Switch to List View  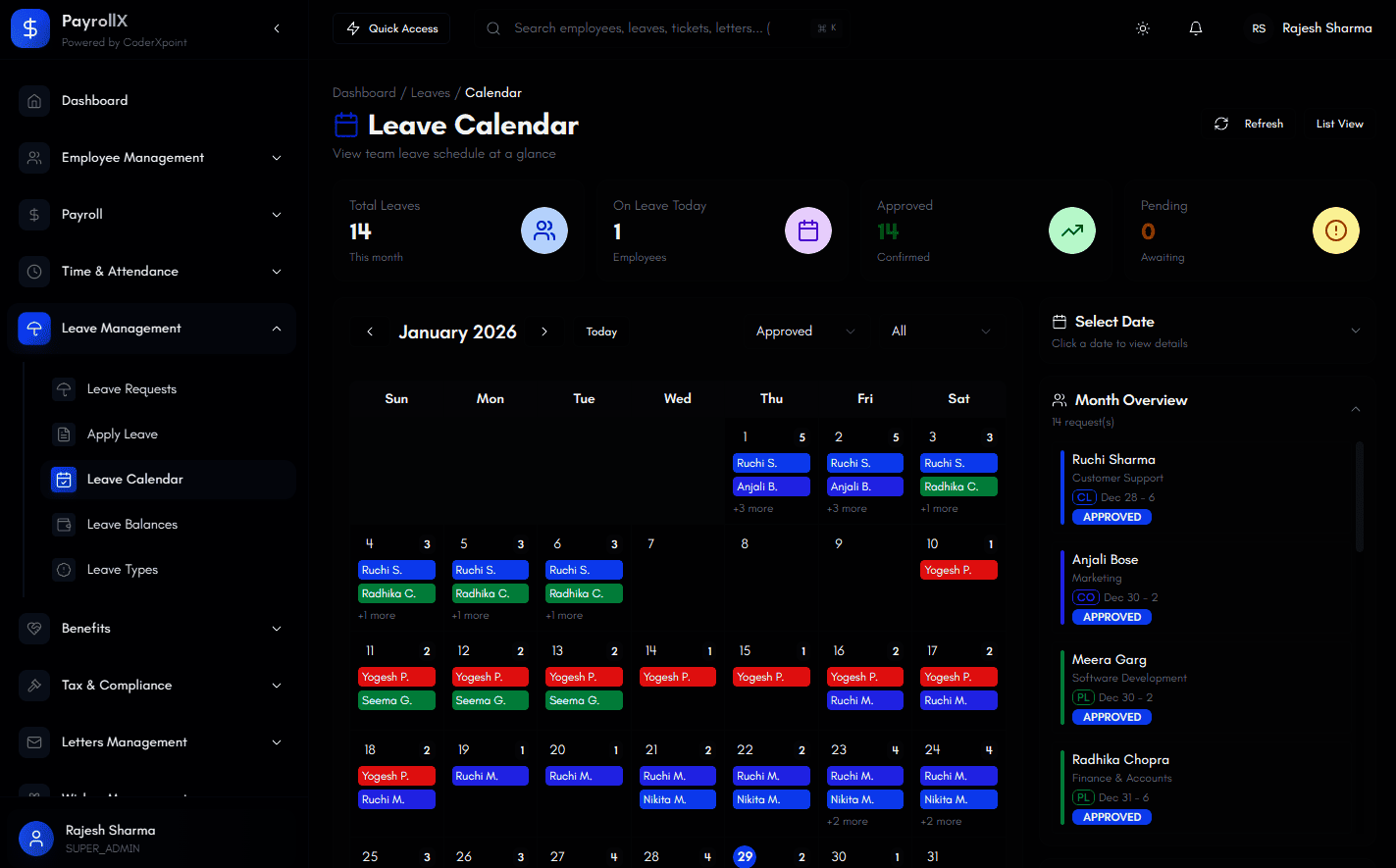[x=1339, y=124]
